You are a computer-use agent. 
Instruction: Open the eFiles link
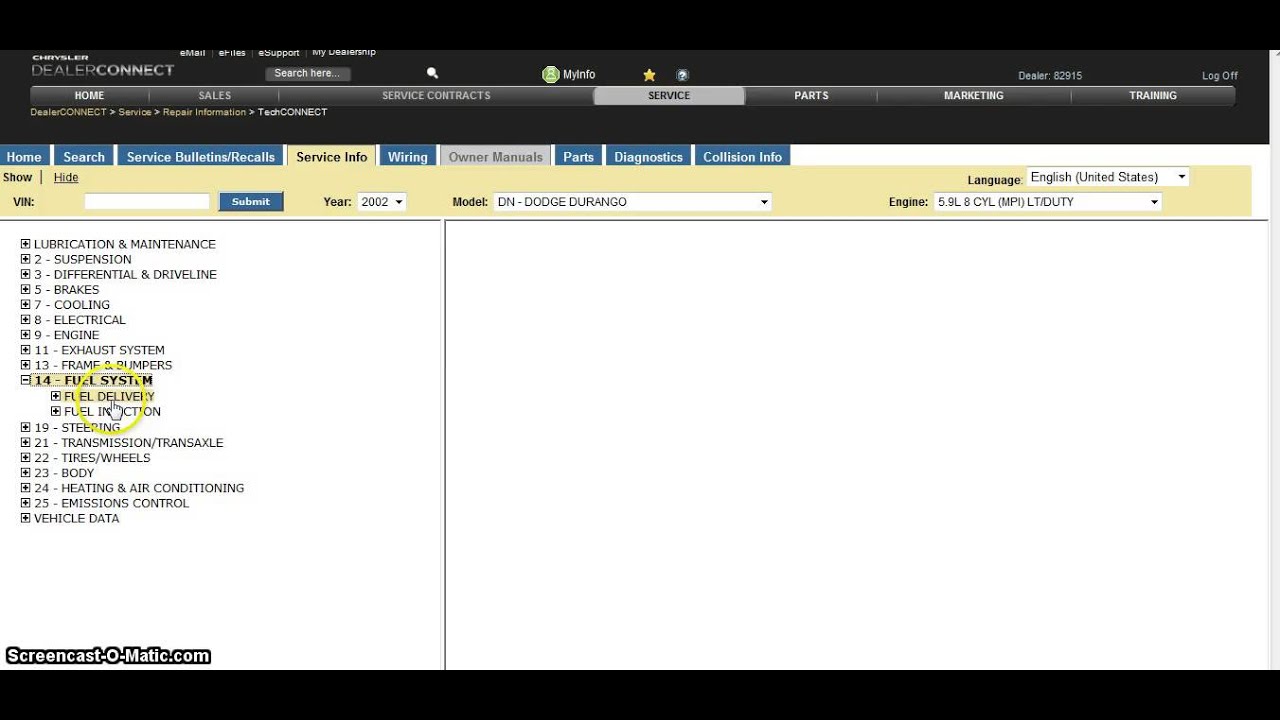click(x=232, y=53)
